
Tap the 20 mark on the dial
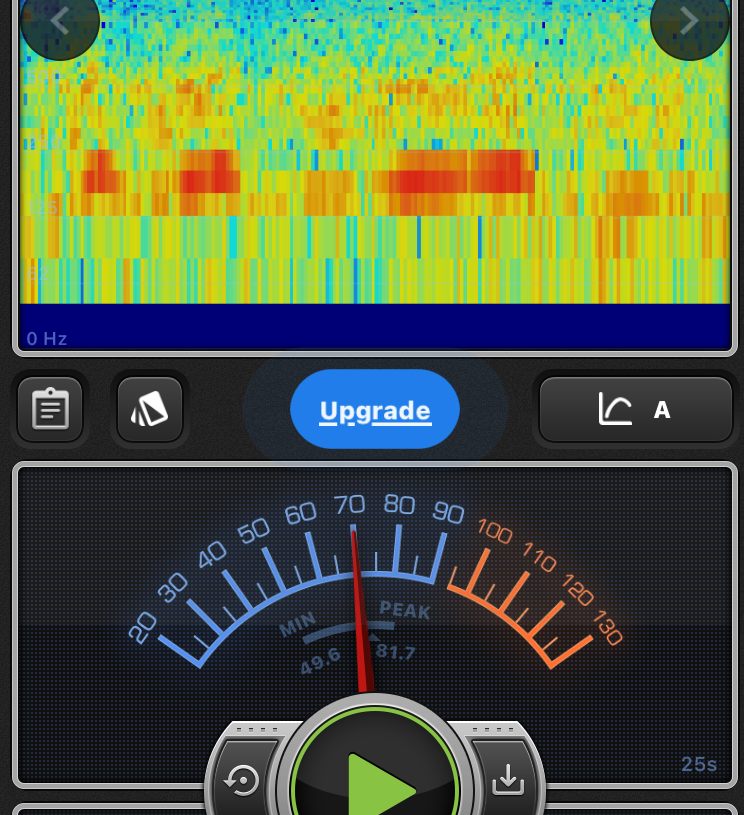pyautogui.click(x=144, y=627)
